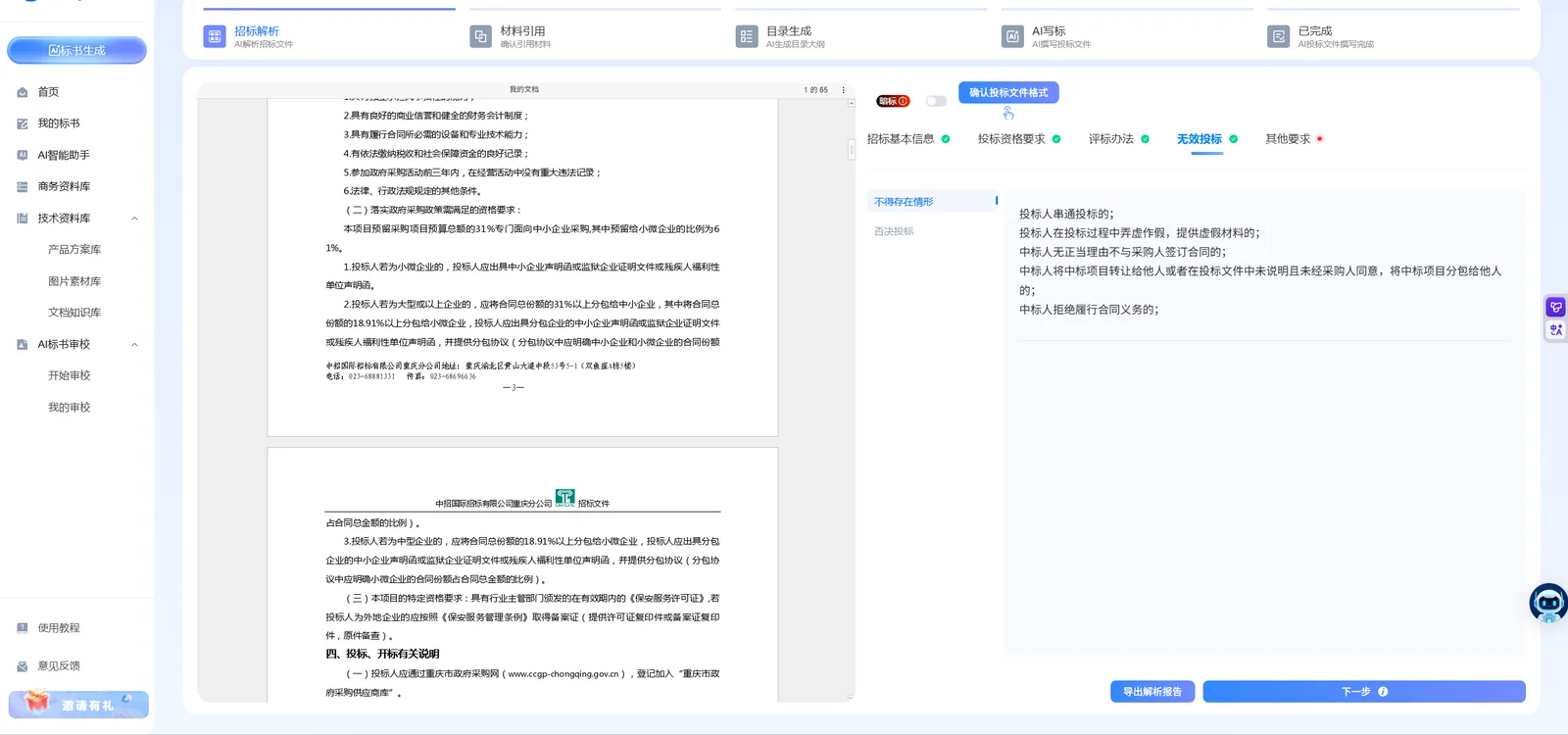1568x735 pixels.
Task: Click document scrollbar up arrow
Action: 851,103
